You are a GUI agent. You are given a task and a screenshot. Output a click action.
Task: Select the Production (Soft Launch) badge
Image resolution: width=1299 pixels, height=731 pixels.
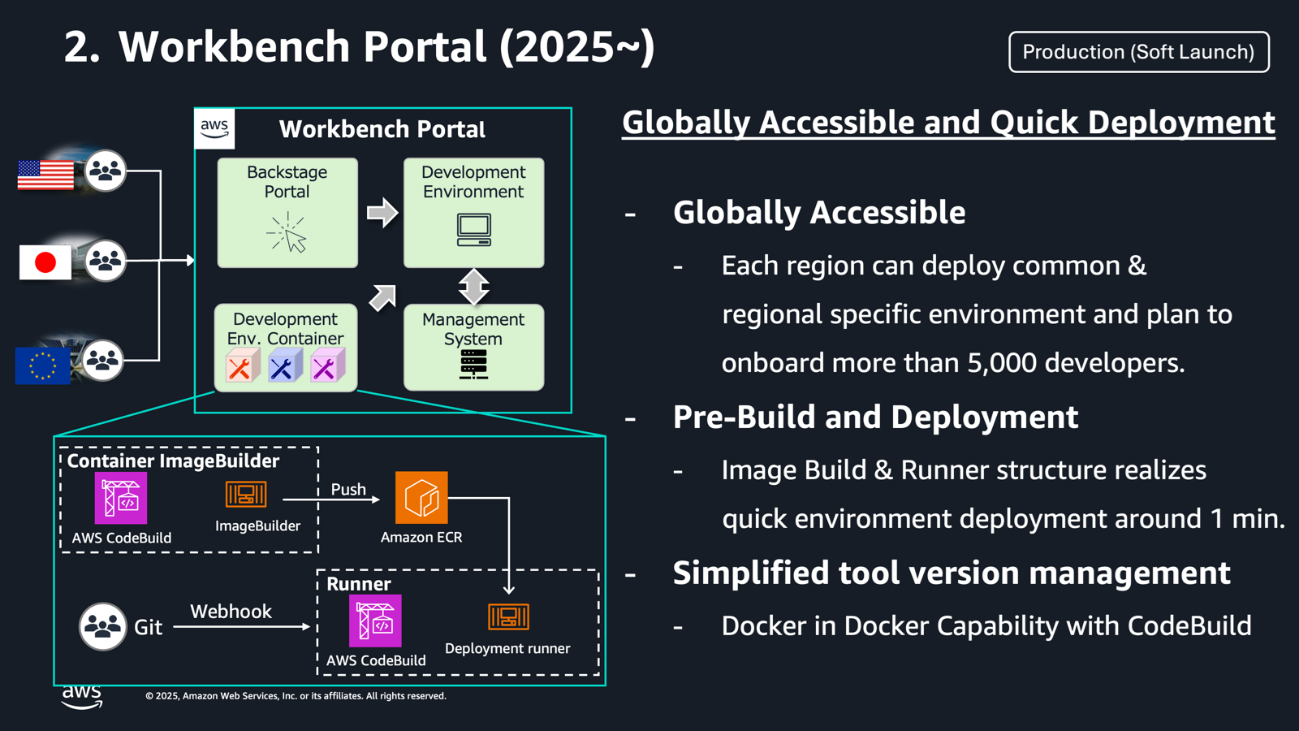pyautogui.click(x=1138, y=52)
